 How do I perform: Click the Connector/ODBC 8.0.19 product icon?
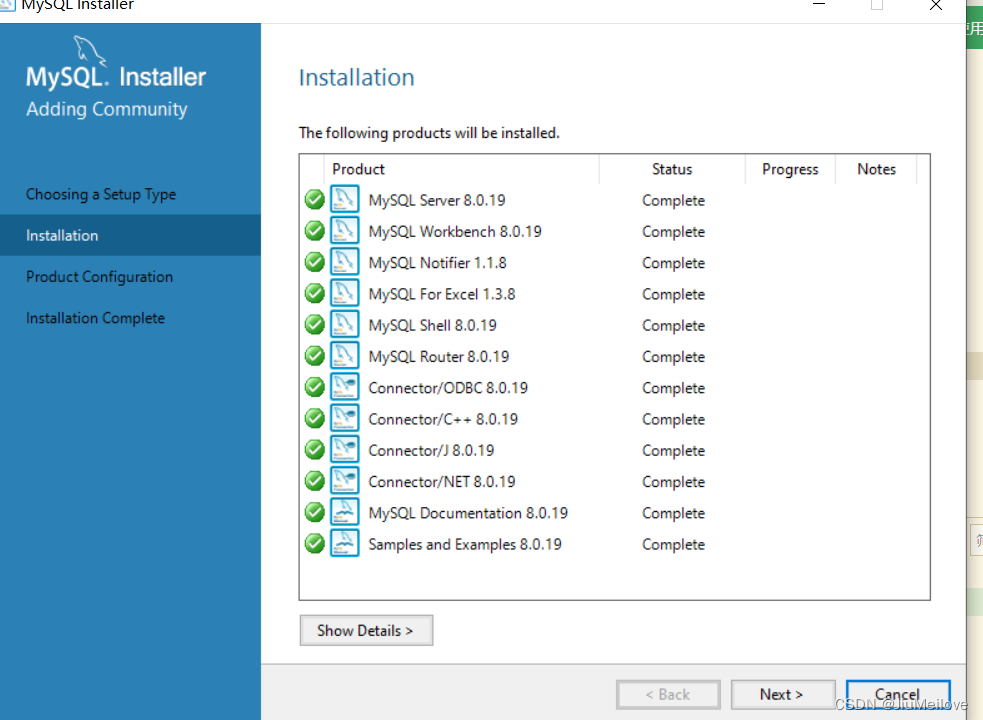pyautogui.click(x=344, y=388)
